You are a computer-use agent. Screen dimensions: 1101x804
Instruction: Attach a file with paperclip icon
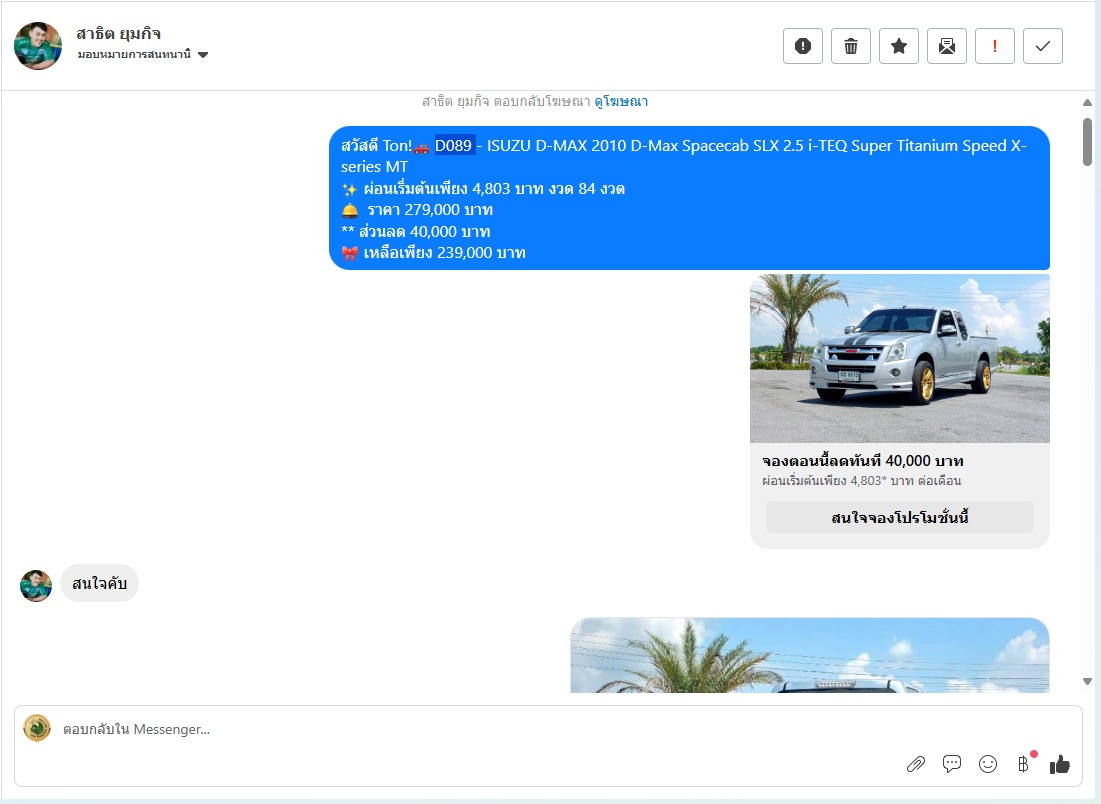[916, 764]
